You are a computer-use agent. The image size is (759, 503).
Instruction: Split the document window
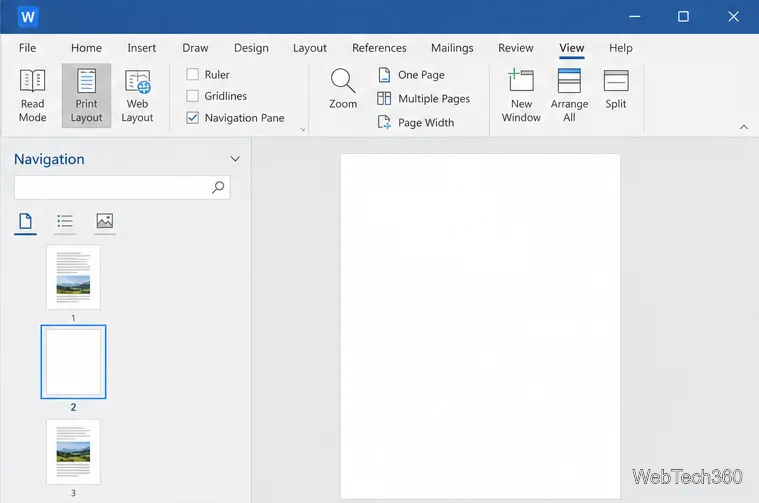click(616, 90)
